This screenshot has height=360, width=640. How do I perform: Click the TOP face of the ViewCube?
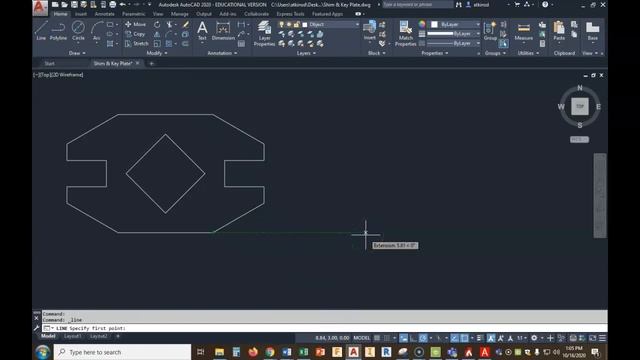(x=580, y=107)
